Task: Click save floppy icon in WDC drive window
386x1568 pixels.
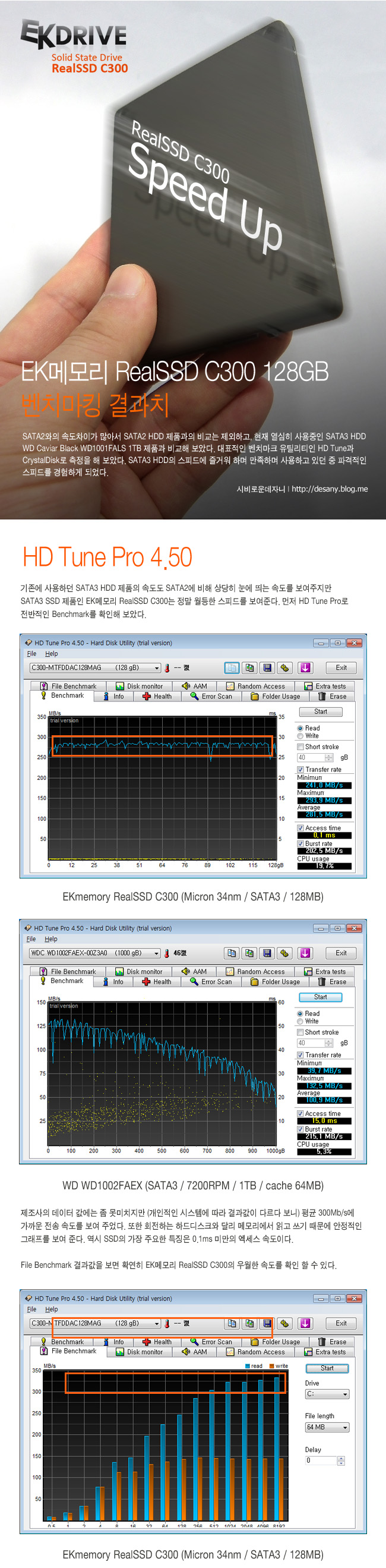Action: (267, 953)
